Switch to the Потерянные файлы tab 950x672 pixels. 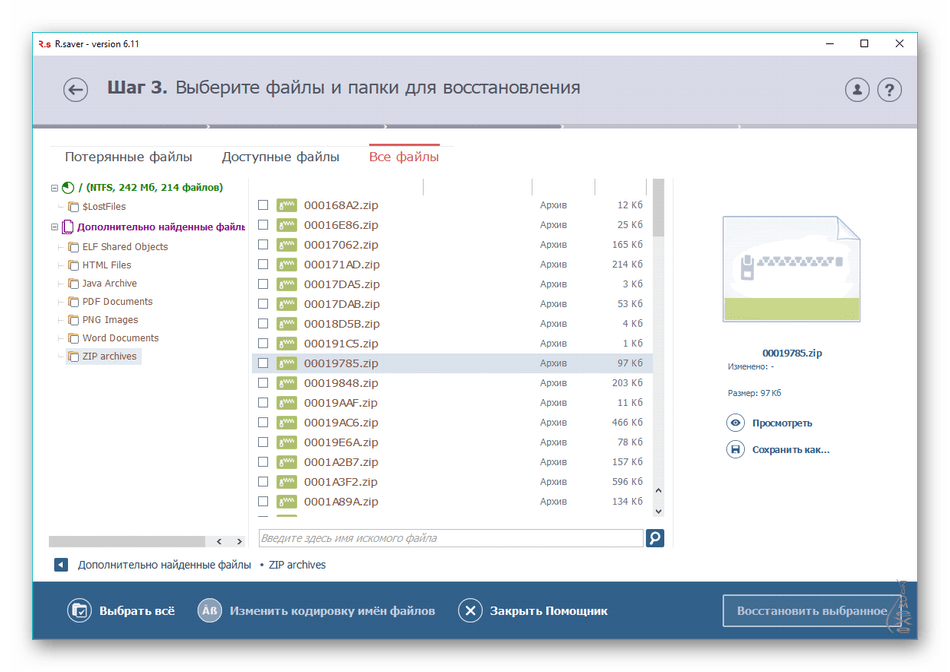pyautogui.click(x=128, y=157)
